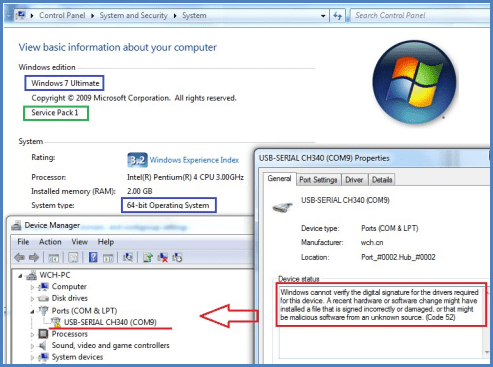The image size is (493, 367).
Task: Switch to the Details tab
Action: pyautogui.click(x=382, y=180)
